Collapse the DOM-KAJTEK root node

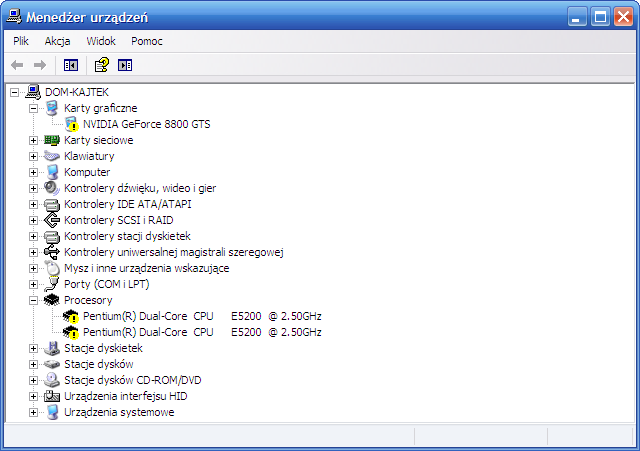[14, 92]
